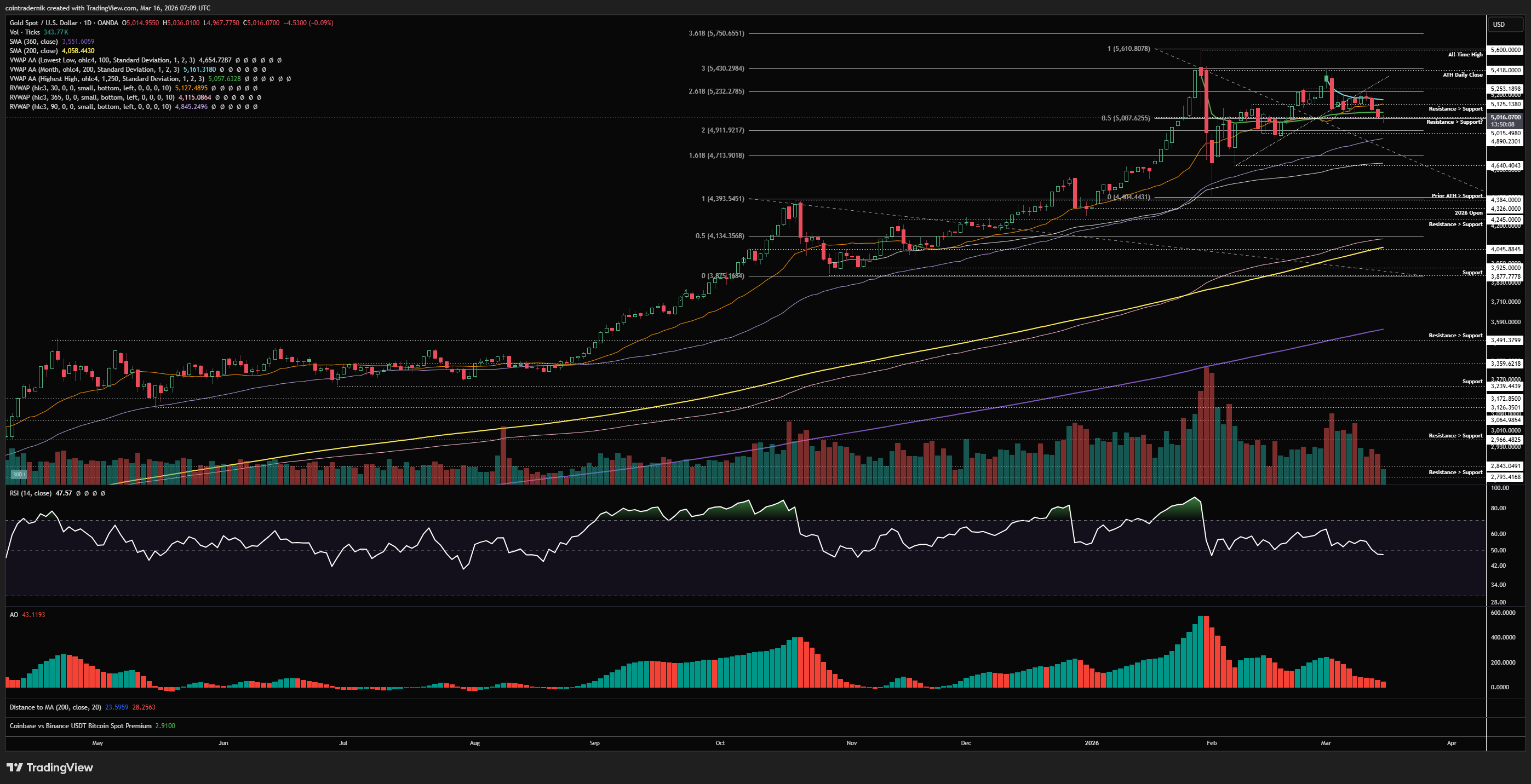Click the RSI (14, close) pane label
This screenshot has height=784, width=1531.
point(30,494)
